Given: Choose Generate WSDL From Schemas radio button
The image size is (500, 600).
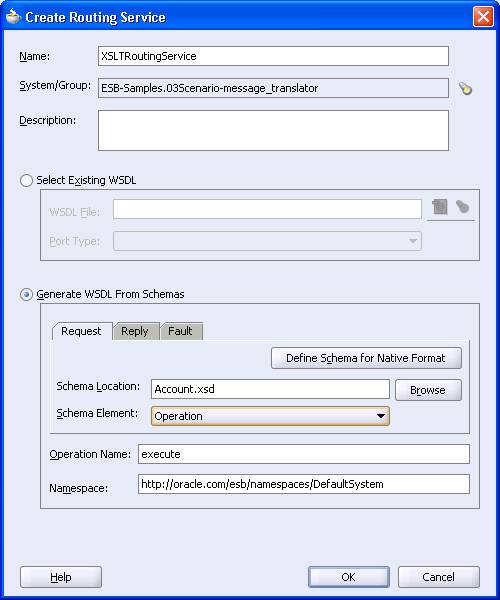Looking at the screenshot, I should (x=26, y=294).
